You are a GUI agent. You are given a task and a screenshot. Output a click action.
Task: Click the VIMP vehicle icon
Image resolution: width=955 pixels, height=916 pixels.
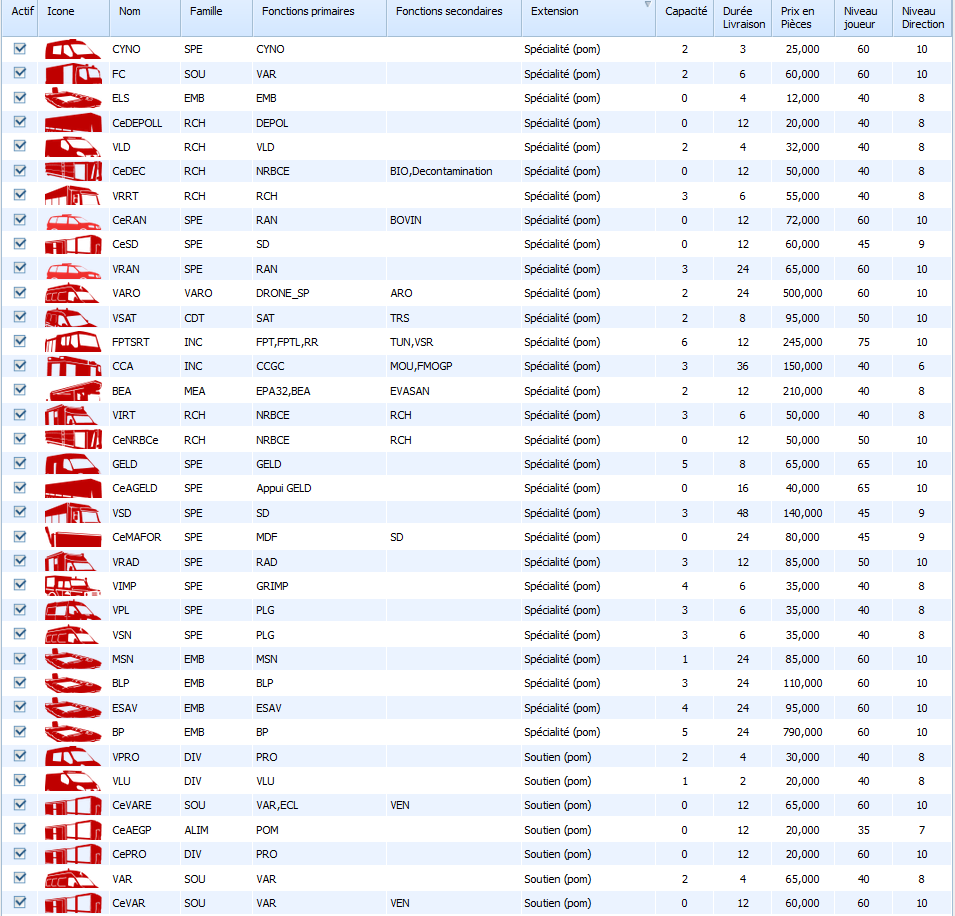coord(72,586)
